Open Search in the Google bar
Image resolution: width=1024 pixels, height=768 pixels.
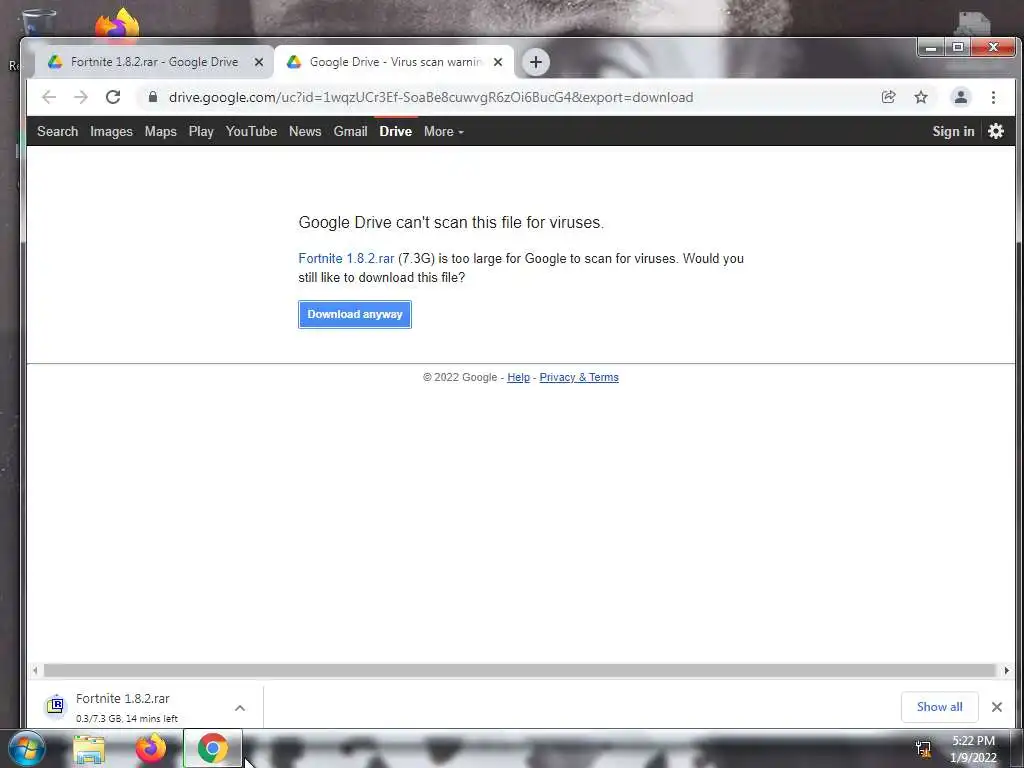(57, 131)
